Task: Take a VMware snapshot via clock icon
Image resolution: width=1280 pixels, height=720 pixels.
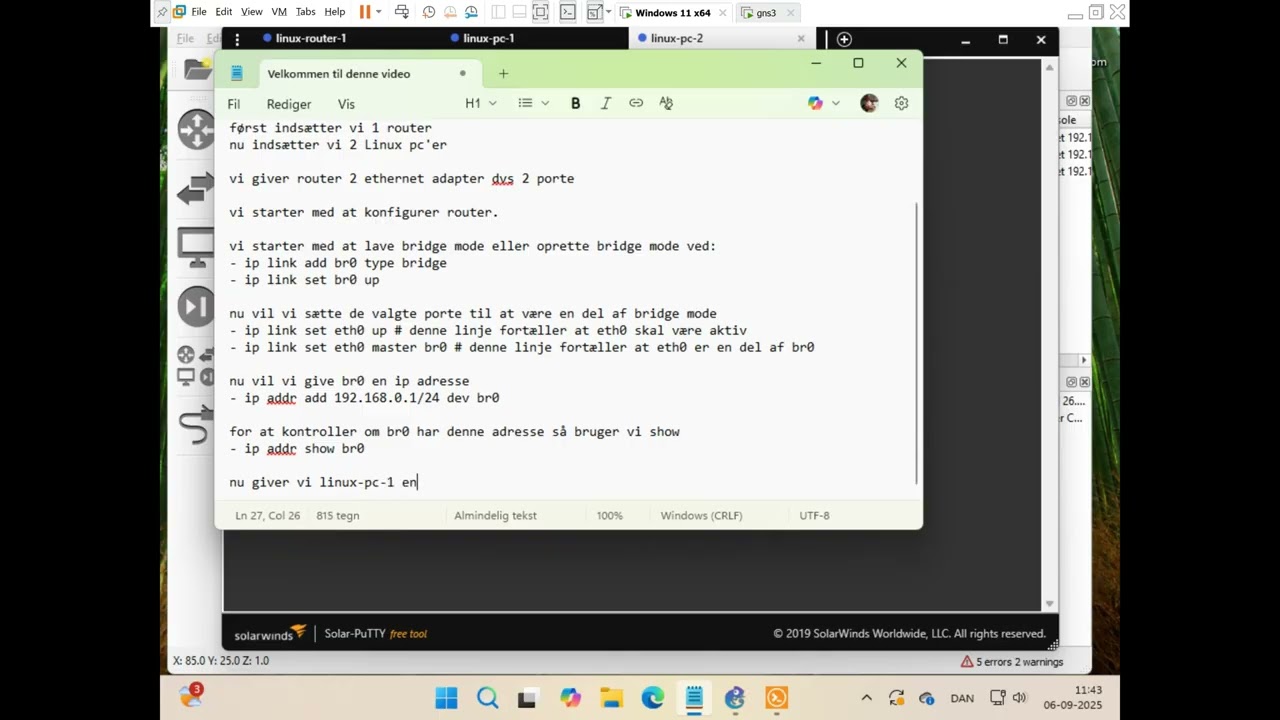Action: [x=429, y=12]
